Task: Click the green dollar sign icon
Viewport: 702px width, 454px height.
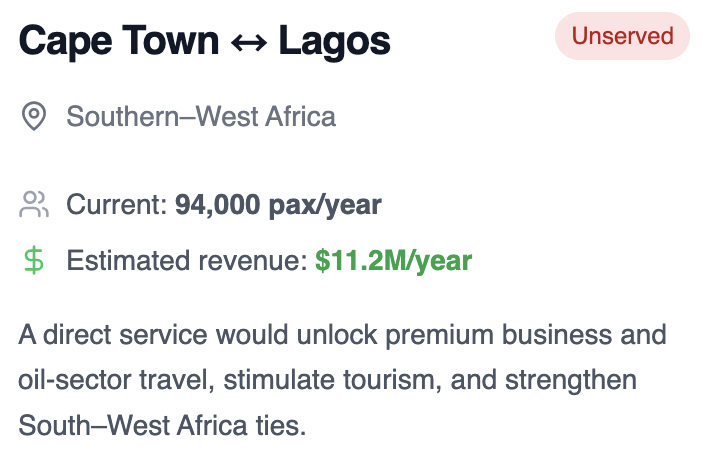Action: coord(34,261)
